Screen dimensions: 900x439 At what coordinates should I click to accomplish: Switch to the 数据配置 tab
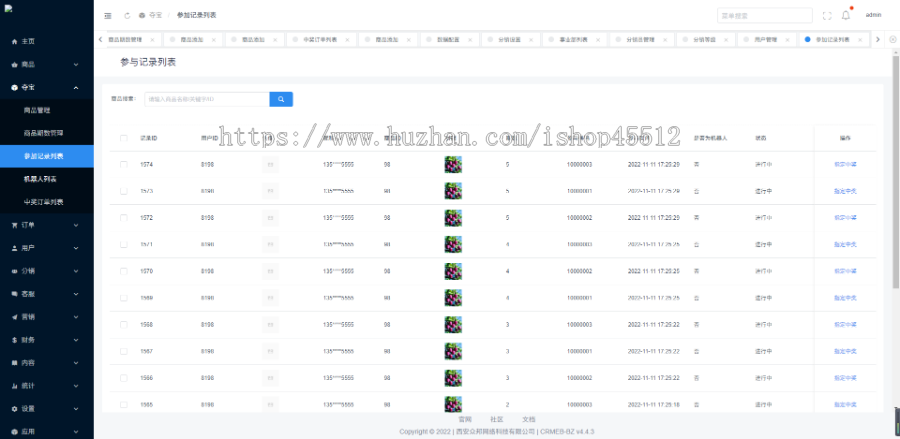(x=448, y=40)
